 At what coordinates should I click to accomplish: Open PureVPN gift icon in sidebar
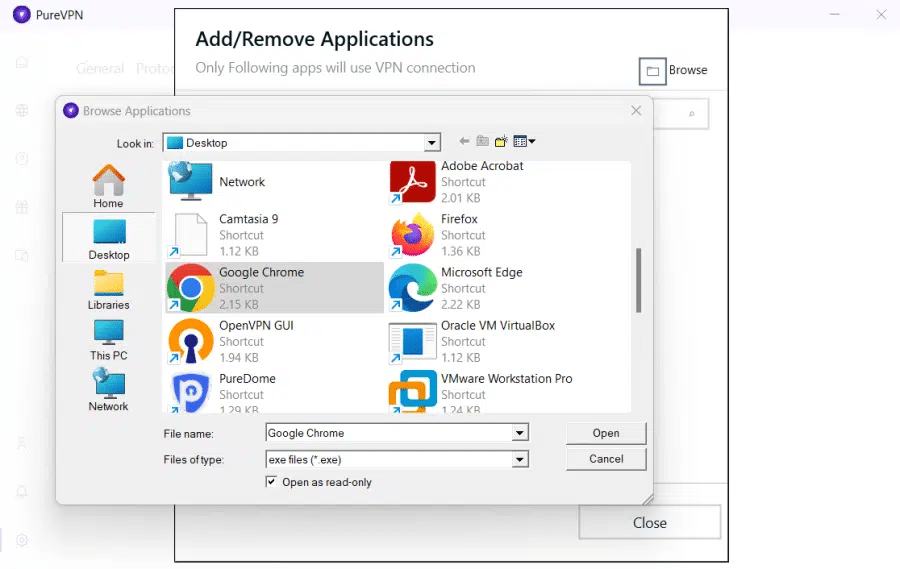(x=22, y=207)
